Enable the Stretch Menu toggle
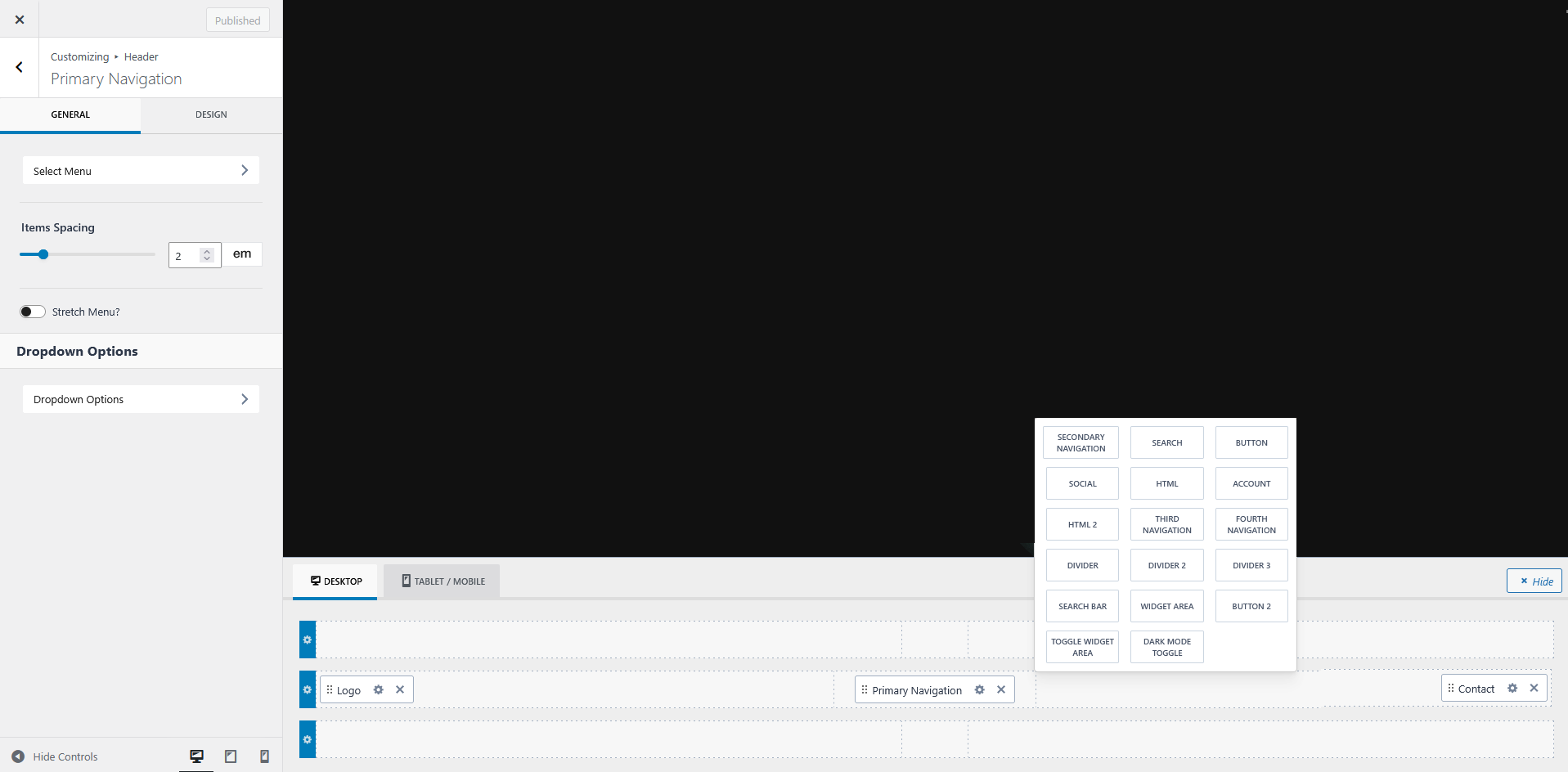The width and height of the screenshot is (1568, 772). click(33, 312)
